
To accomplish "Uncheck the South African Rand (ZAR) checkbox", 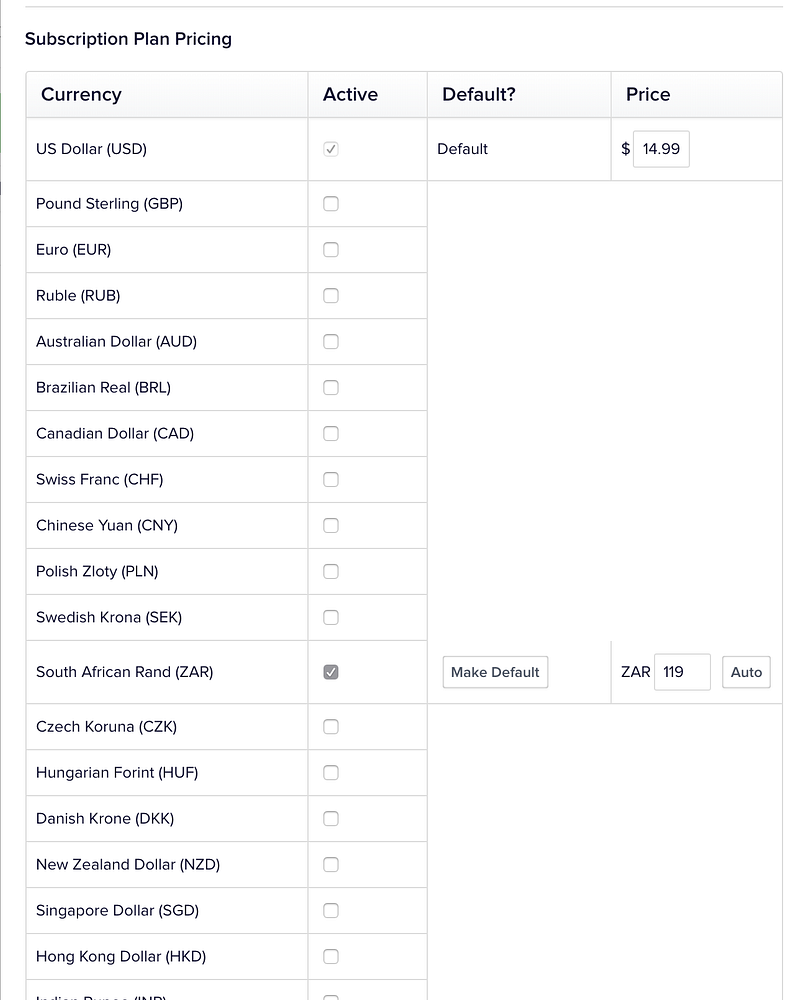I will coord(330,672).
